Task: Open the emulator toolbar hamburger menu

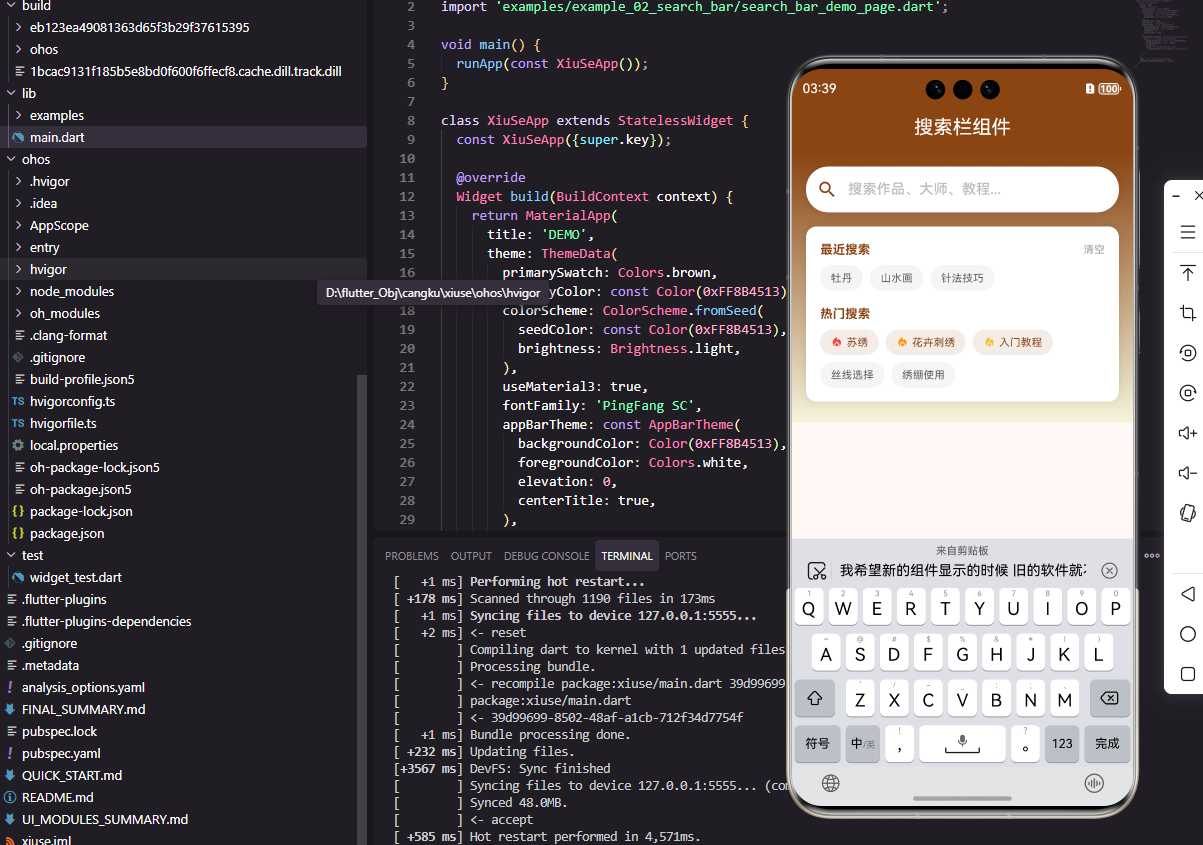Action: tap(1187, 233)
